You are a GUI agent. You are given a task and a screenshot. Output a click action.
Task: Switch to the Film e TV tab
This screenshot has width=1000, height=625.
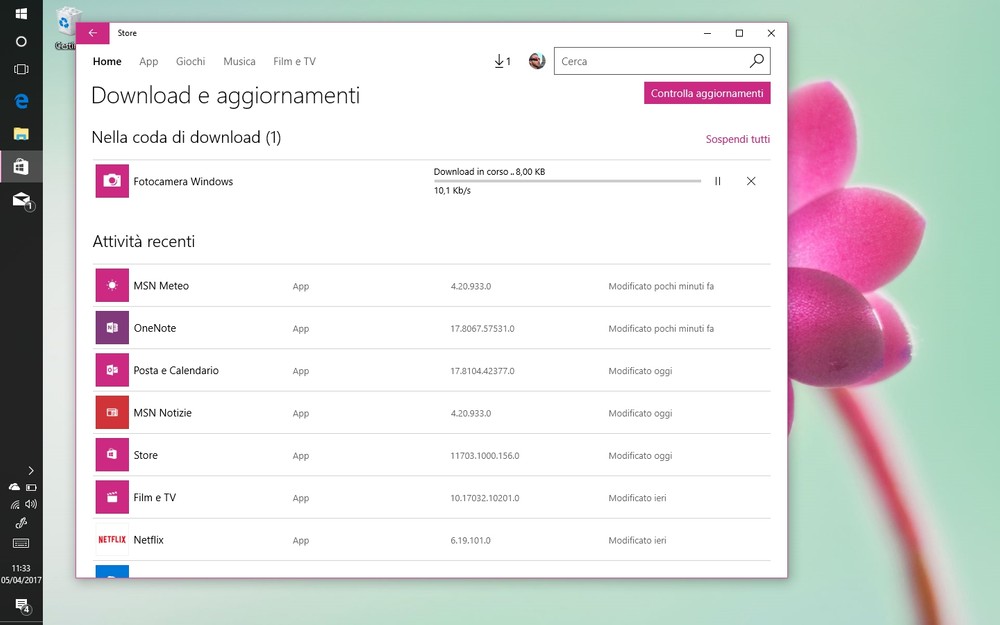click(x=295, y=61)
